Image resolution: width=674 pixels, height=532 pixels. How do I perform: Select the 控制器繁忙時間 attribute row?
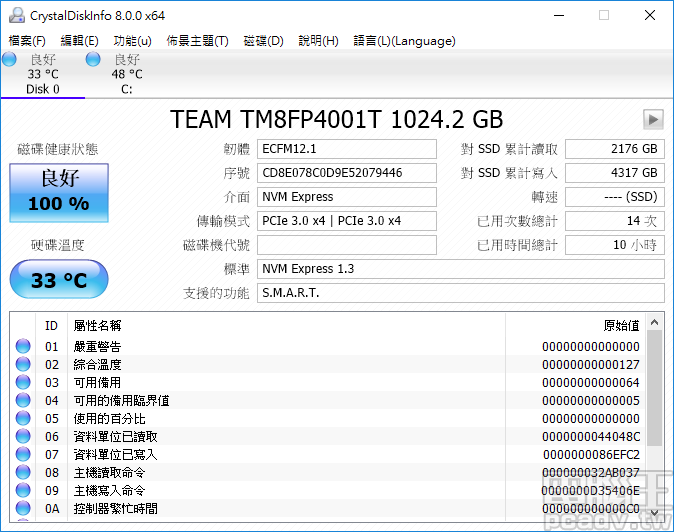328,509
